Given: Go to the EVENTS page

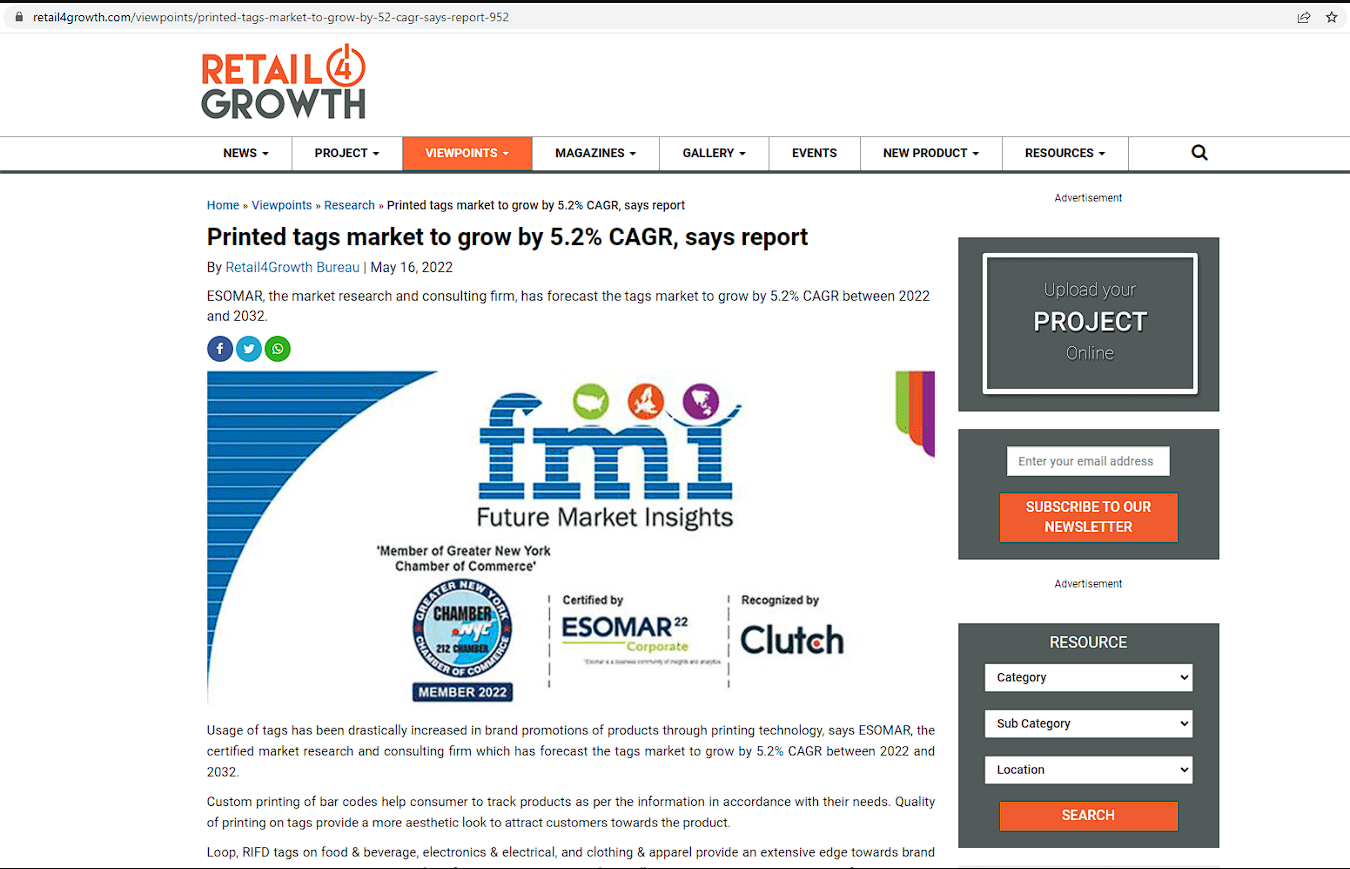Looking at the screenshot, I should [814, 153].
